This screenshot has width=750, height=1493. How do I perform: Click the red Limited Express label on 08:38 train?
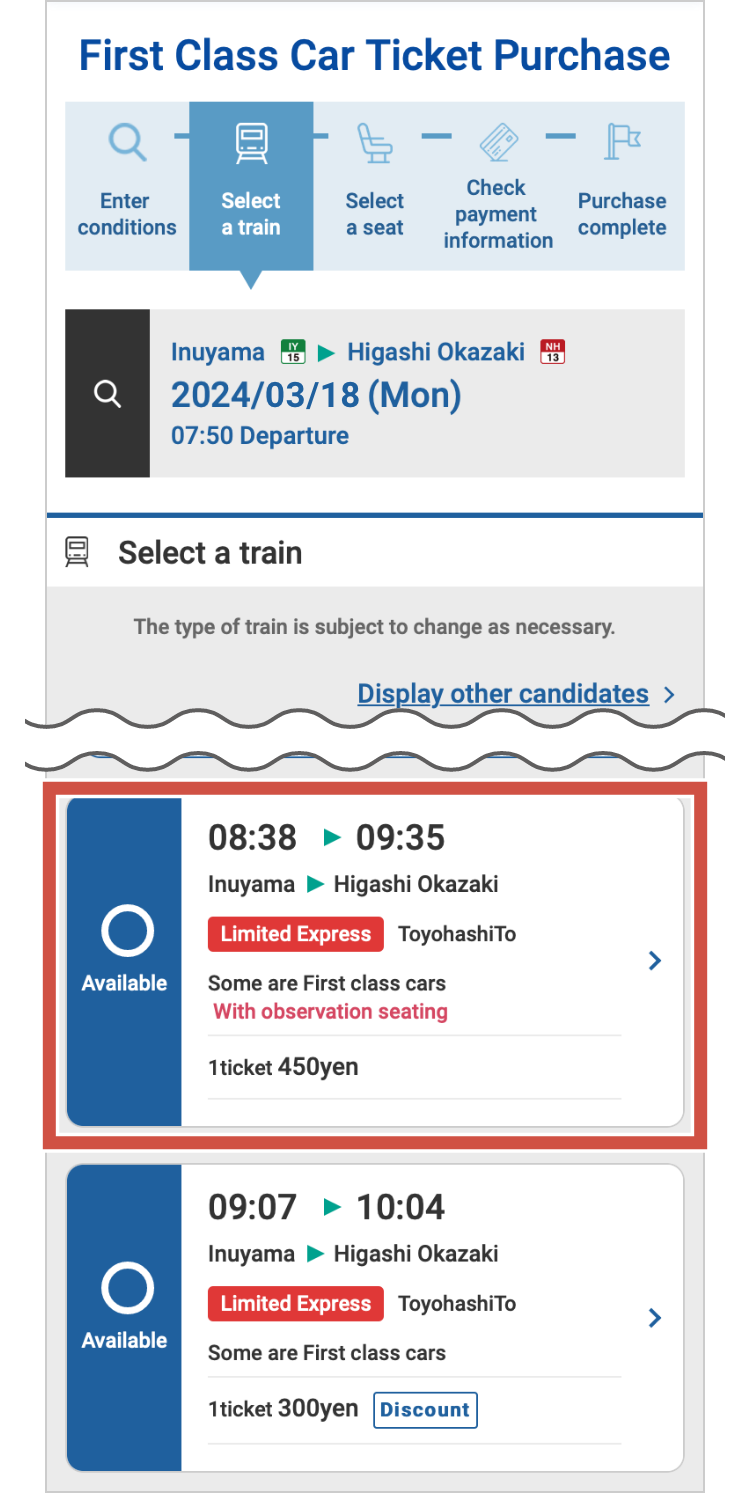(x=296, y=934)
